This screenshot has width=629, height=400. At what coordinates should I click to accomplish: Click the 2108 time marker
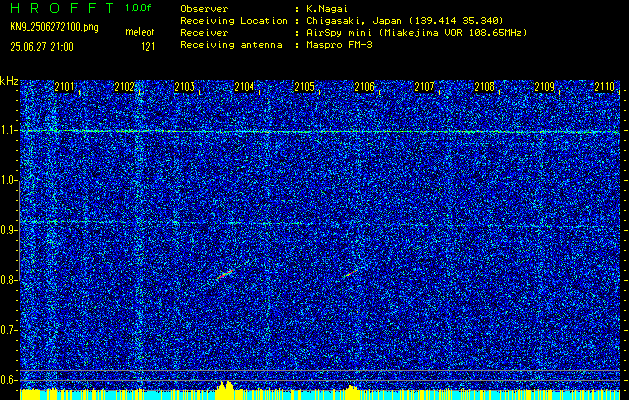pos(485,87)
